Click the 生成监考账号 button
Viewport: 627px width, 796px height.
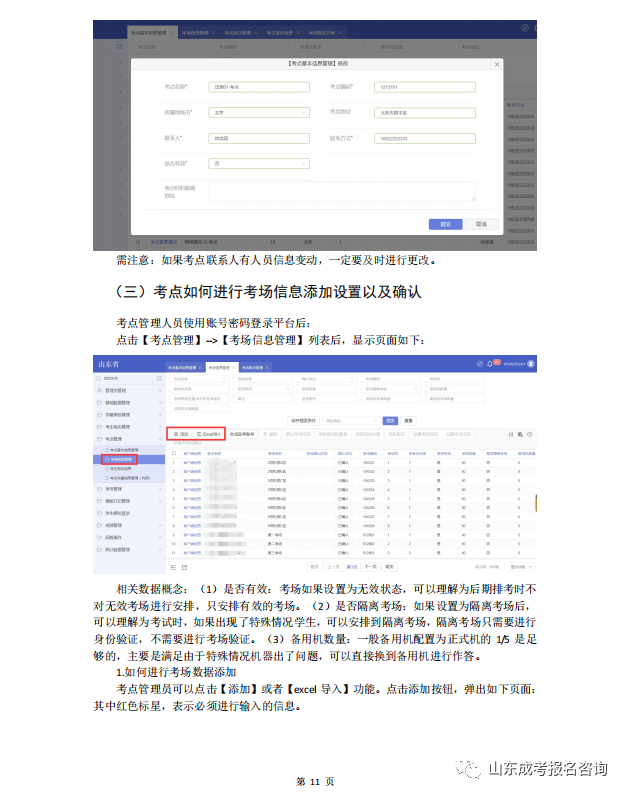tap(242, 435)
